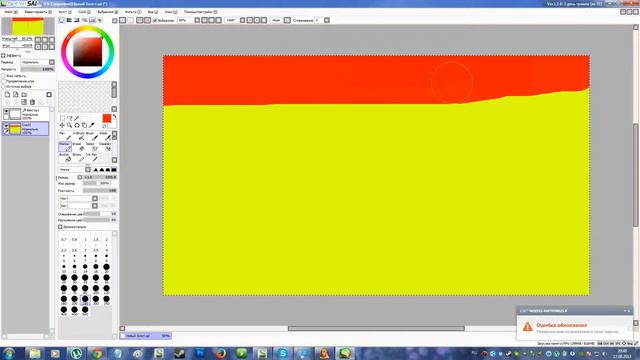Select the Magic Wand tool
The height and width of the screenshot is (360, 640).
tap(77, 118)
